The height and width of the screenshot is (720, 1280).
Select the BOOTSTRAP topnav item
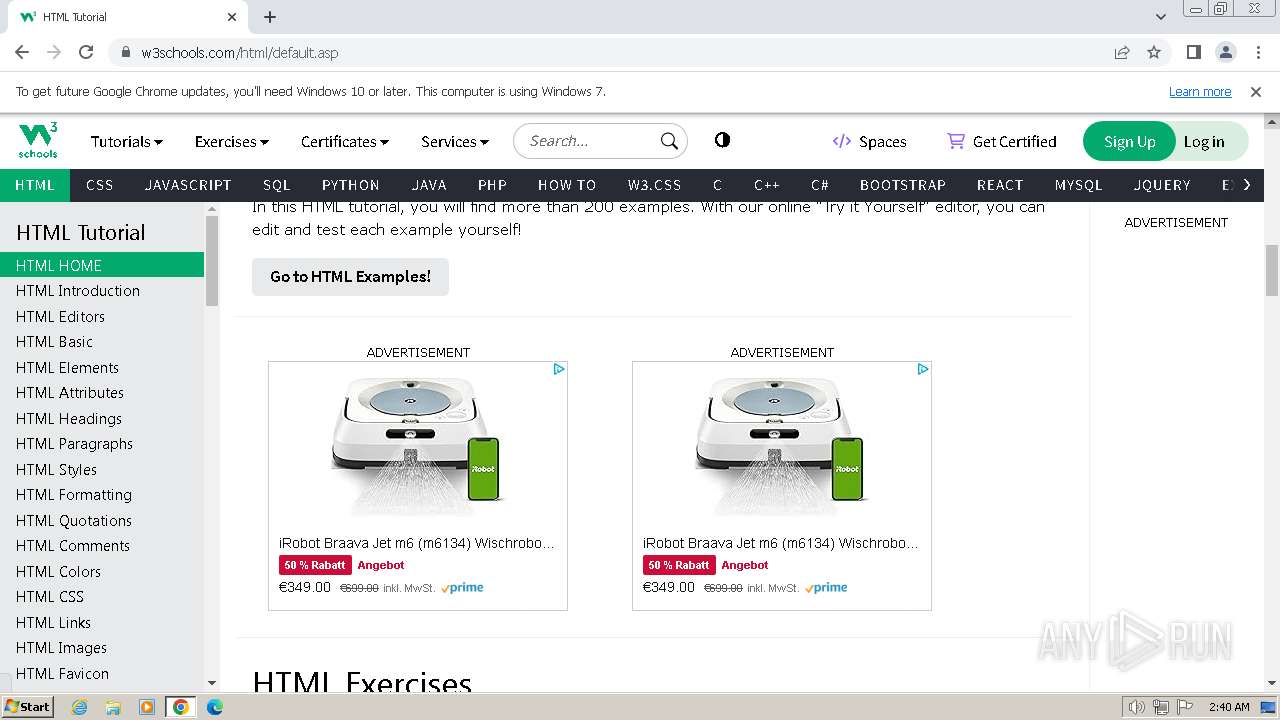click(x=903, y=185)
